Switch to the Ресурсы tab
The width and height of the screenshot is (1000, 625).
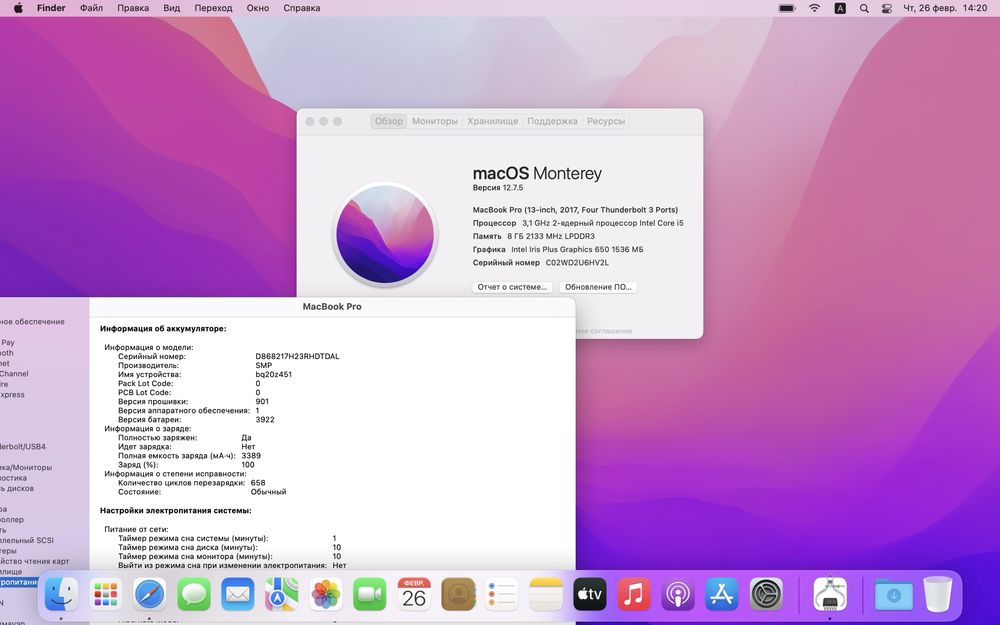click(x=606, y=121)
